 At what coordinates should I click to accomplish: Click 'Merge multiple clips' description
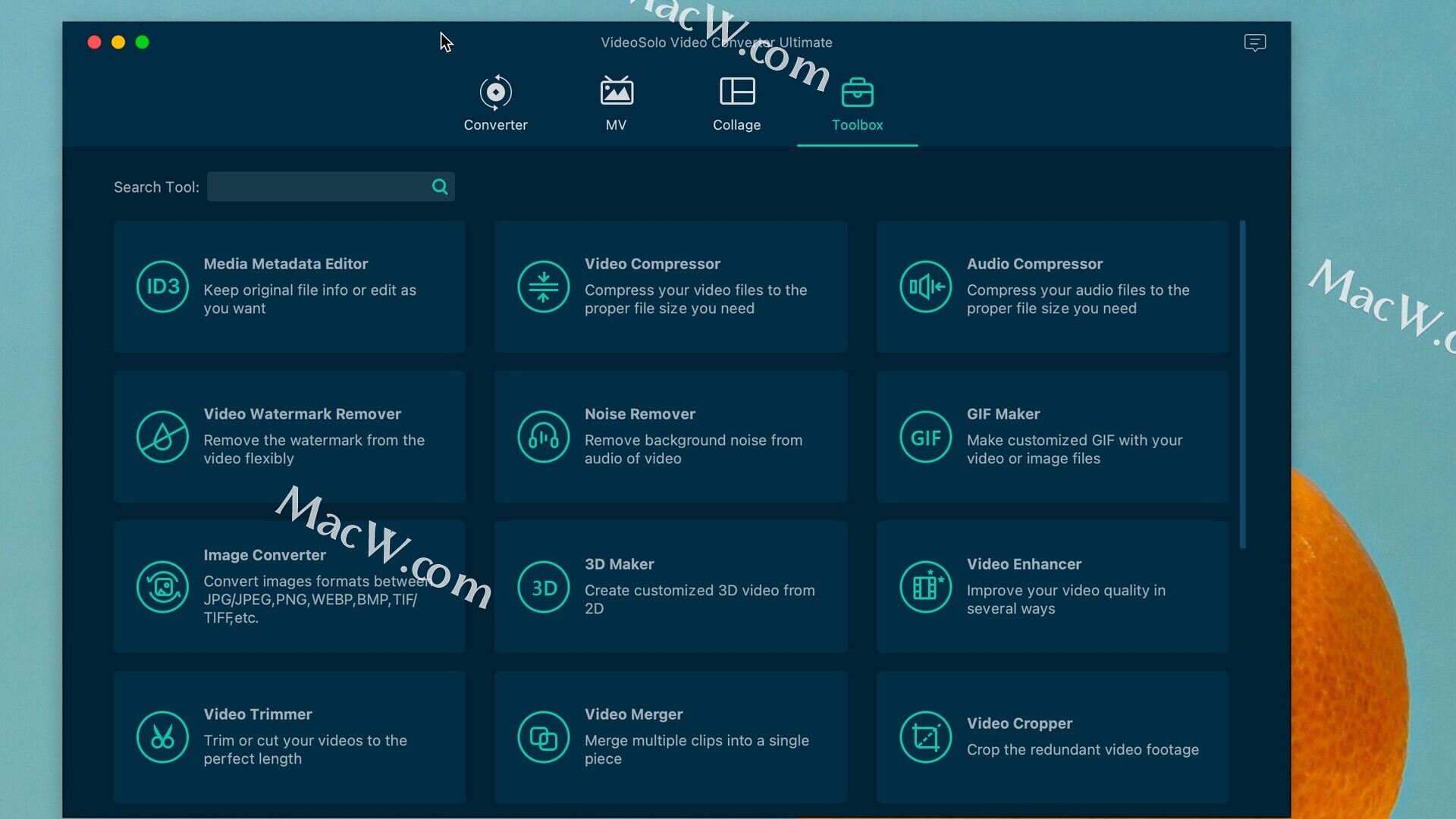click(x=696, y=750)
